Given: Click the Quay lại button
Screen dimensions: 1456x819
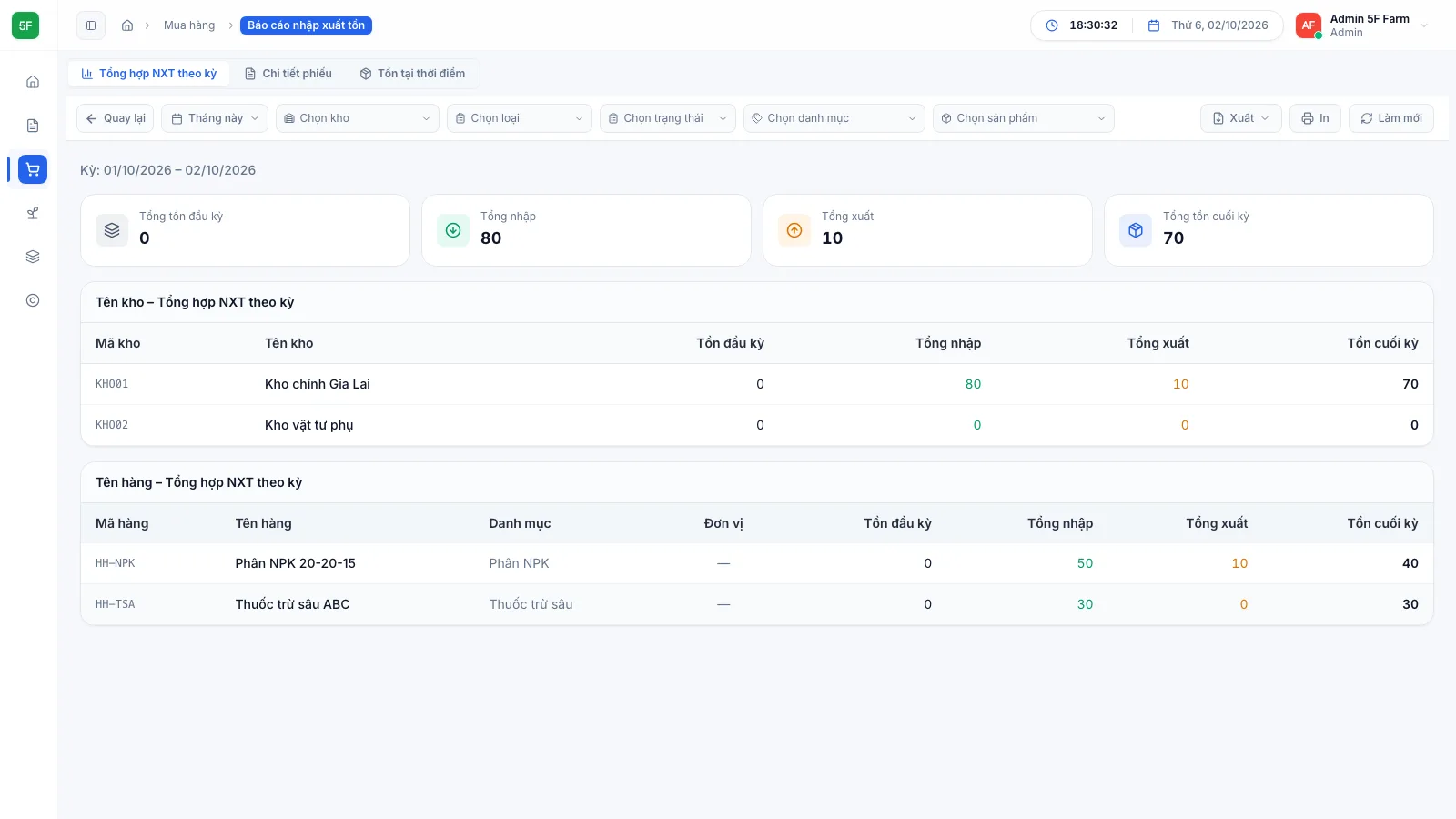Looking at the screenshot, I should (116, 118).
